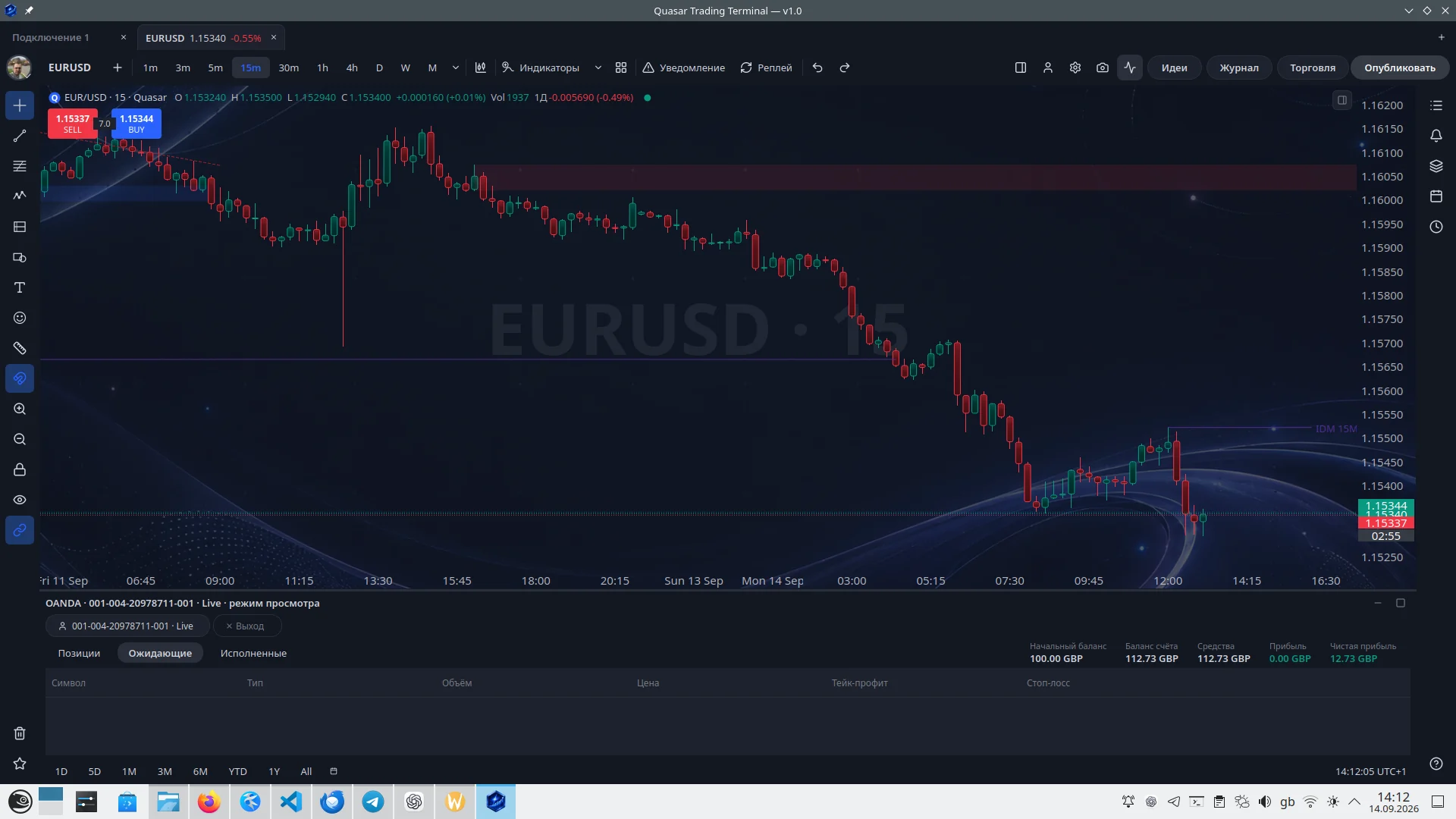Screen dimensions: 1456x819
Task: Open the emoji sticker tool
Action: [20, 318]
